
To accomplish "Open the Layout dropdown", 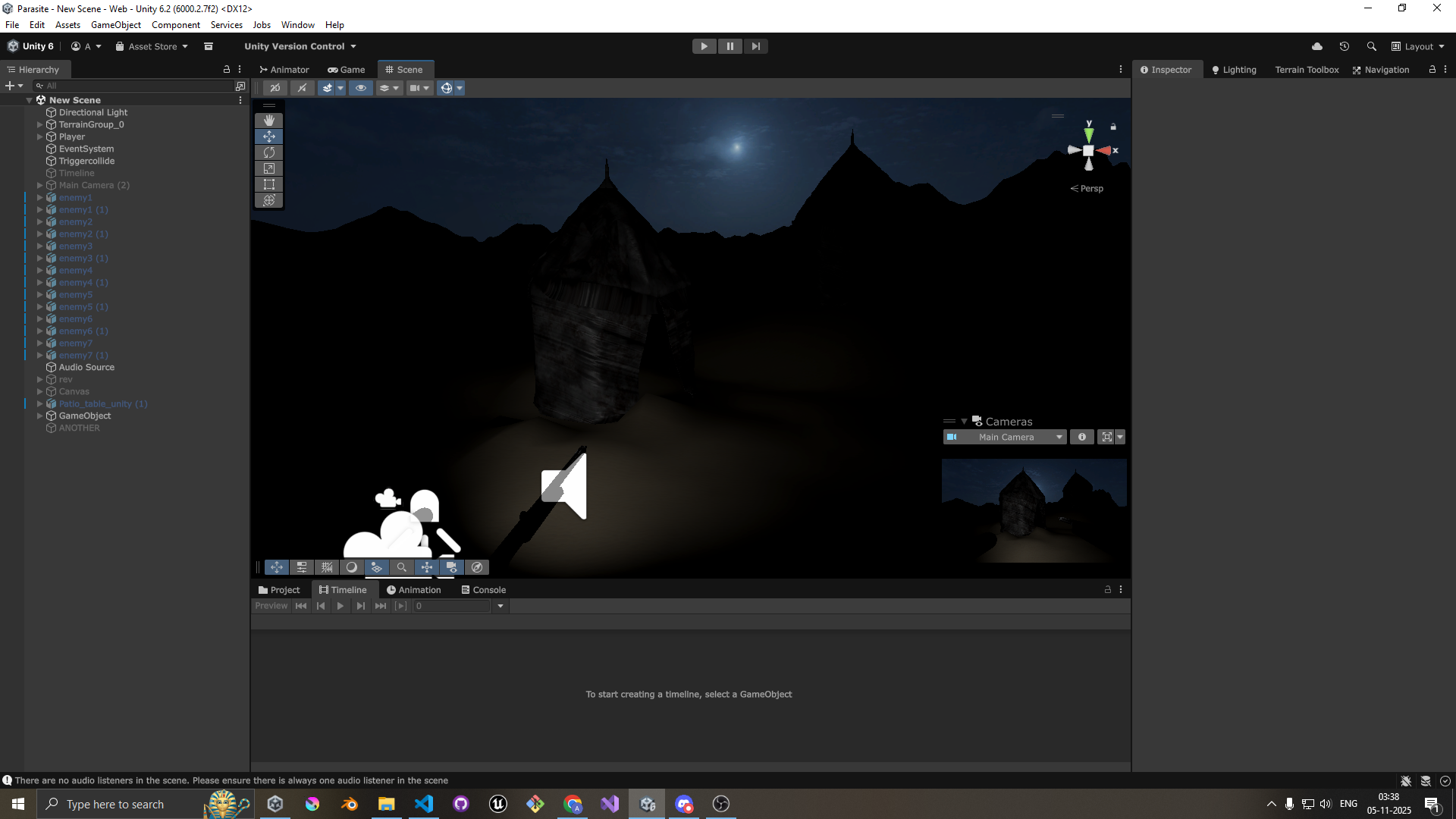I will (x=1418, y=46).
